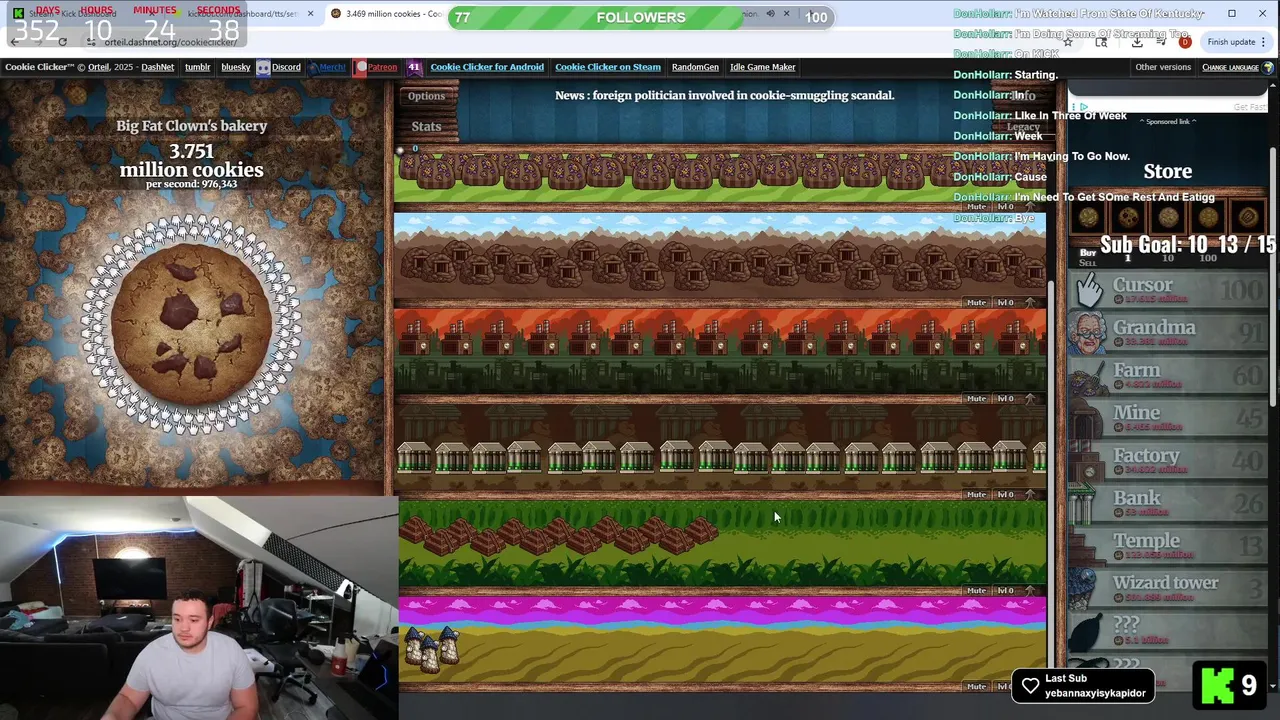Reload the page with the refresh icon
The height and width of the screenshot is (720, 1280).
click(x=62, y=42)
